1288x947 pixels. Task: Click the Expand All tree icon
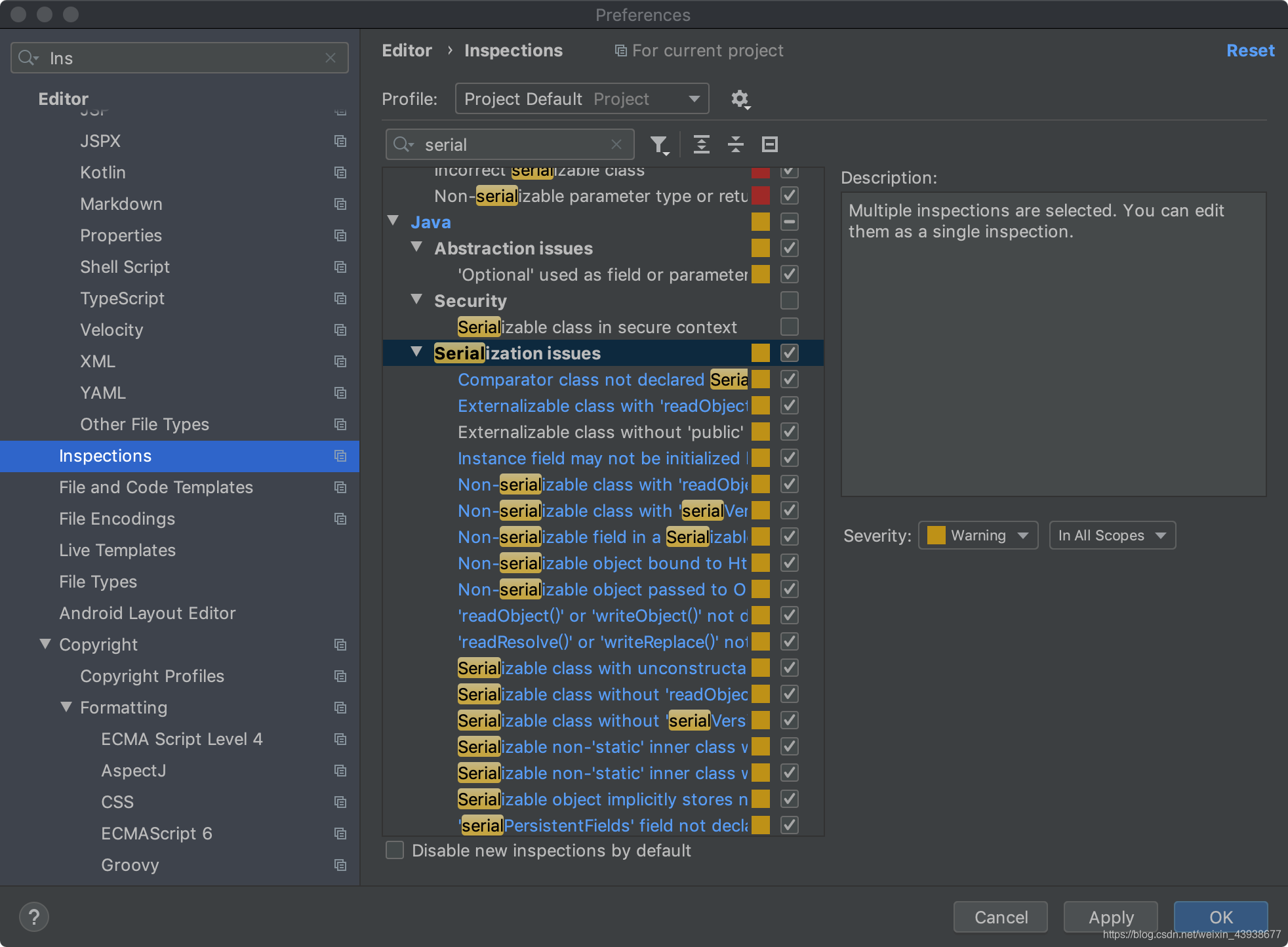[x=701, y=144]
